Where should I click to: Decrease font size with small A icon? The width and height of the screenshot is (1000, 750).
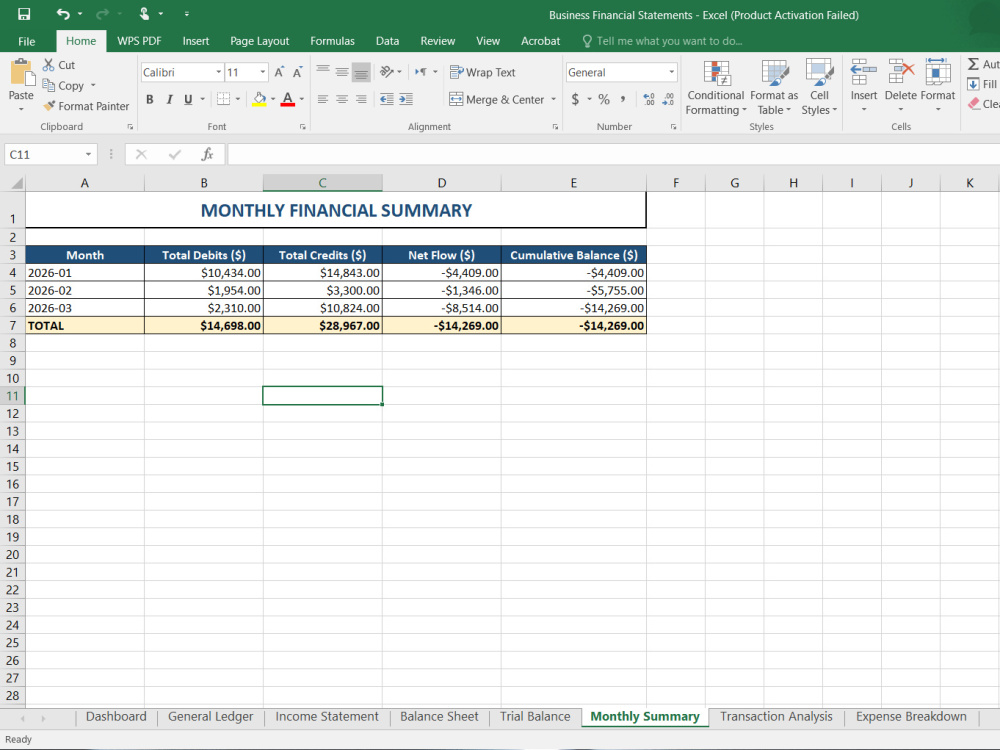tap(297, 73)
